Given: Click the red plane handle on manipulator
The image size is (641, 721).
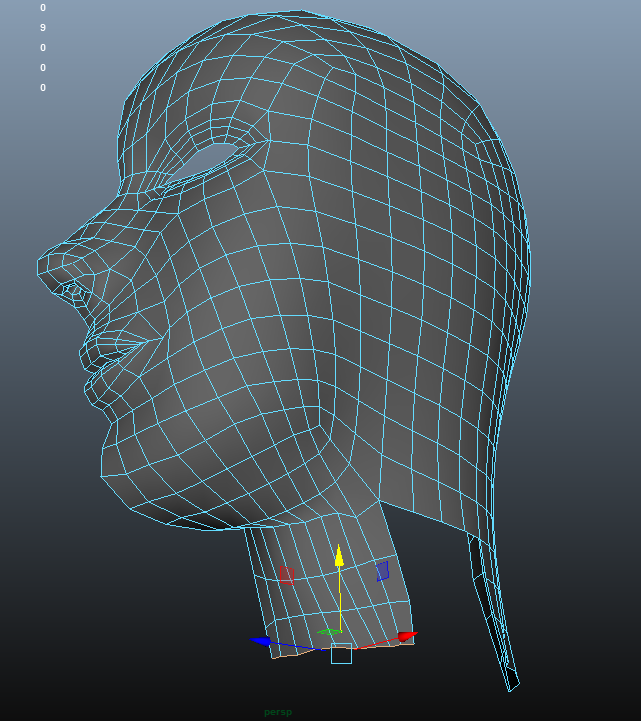Looking at the screenshot, I should 286,574.
